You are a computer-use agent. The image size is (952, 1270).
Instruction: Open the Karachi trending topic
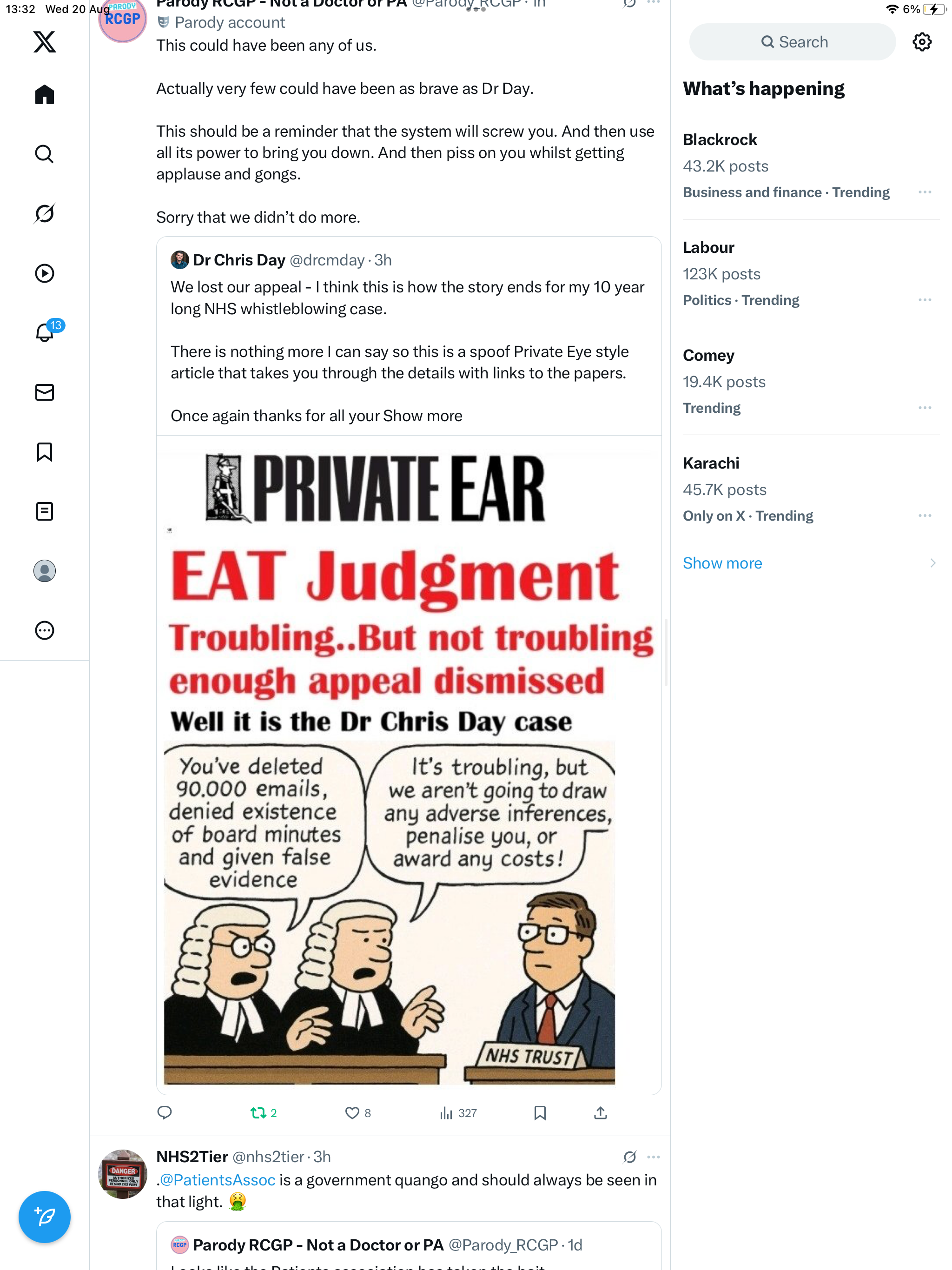point(811,489)
